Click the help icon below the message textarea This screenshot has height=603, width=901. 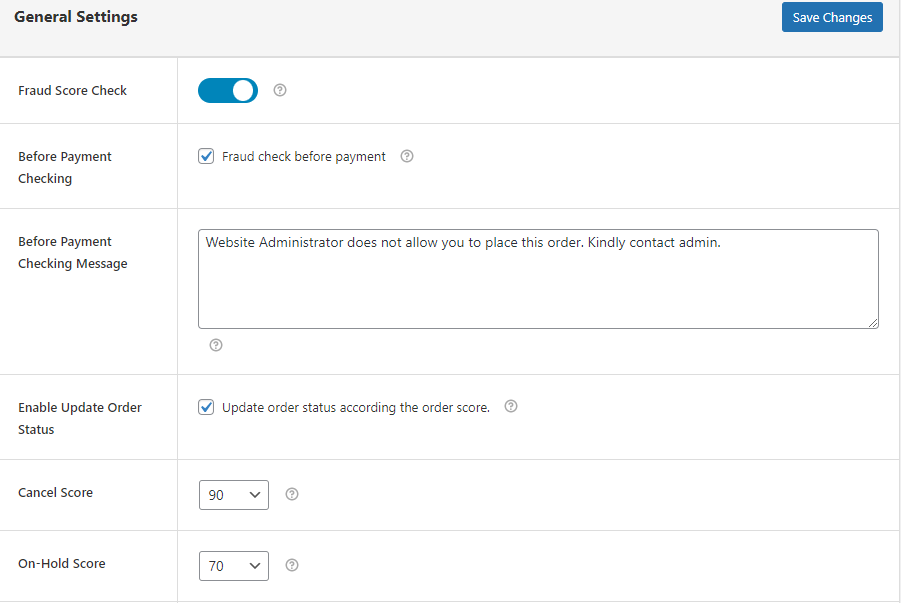(x=216, y=345)
